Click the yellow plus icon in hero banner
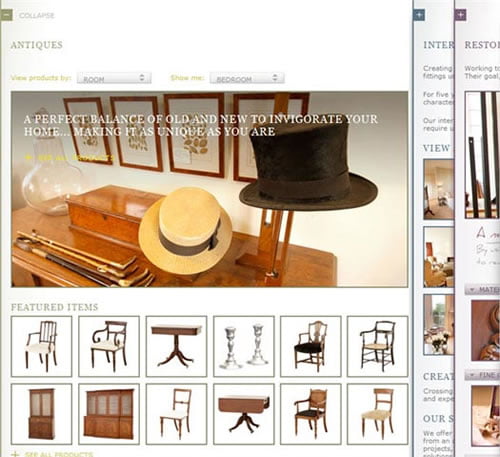The height and width of the screenshot is (457, 500). coord(29,157)
